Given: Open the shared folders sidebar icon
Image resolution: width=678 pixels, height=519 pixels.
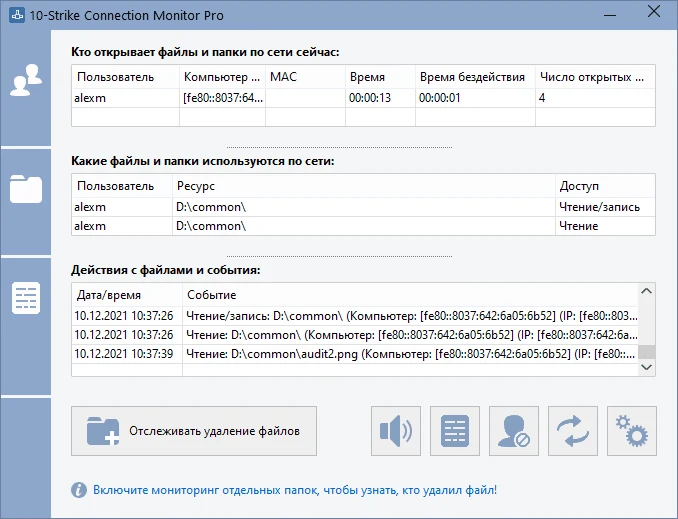Looking at the screenshot, I should coord(26,189).
